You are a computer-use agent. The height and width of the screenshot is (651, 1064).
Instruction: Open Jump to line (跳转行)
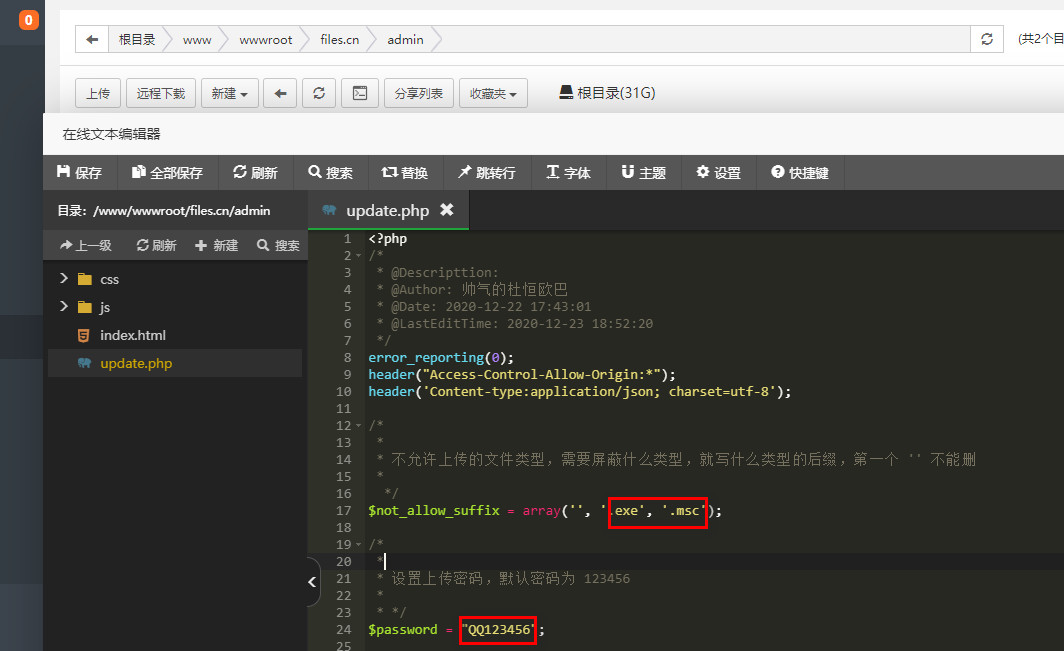(x=487, y=172)
